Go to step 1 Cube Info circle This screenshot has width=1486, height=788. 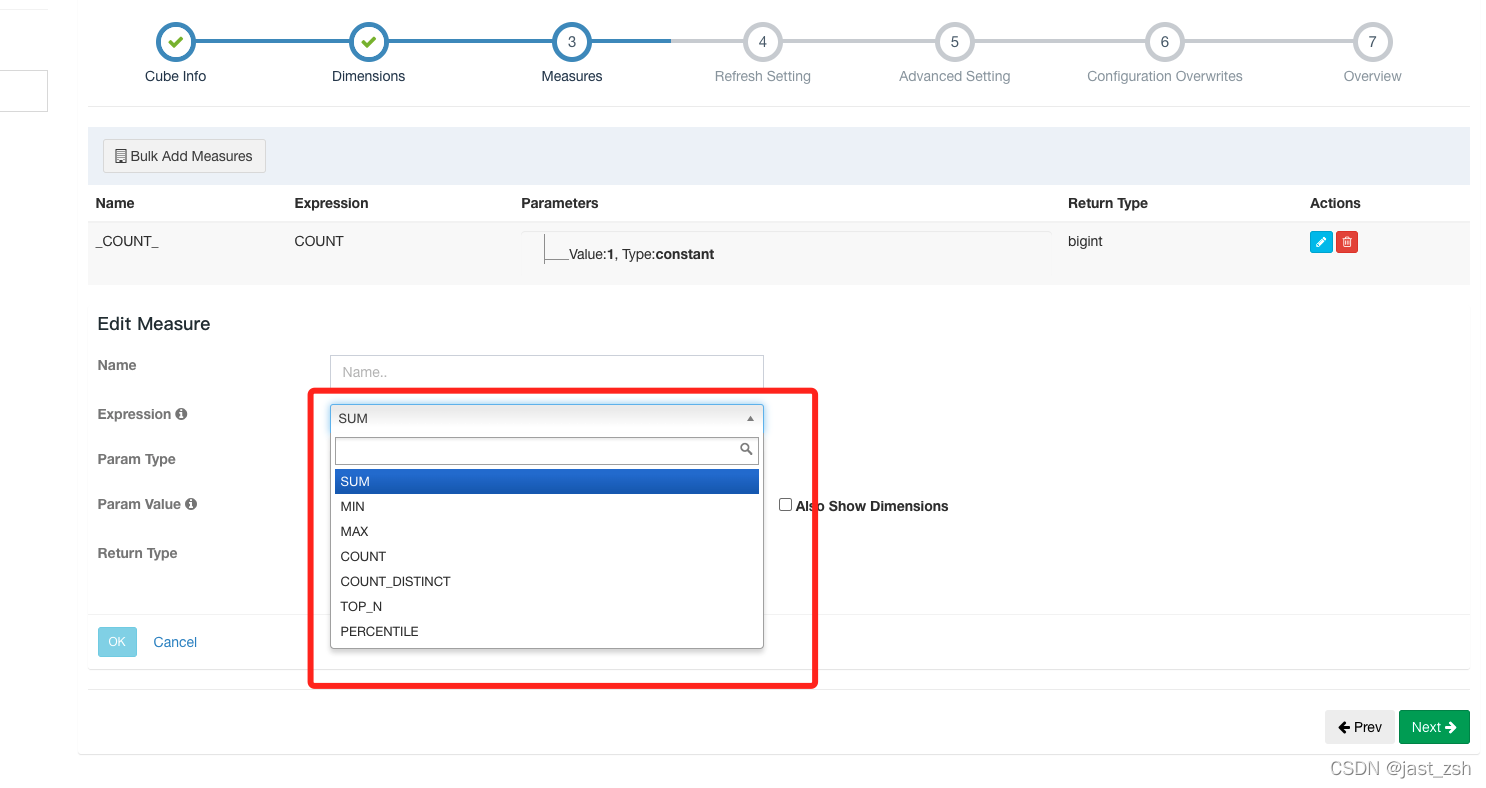pos(175,42)
